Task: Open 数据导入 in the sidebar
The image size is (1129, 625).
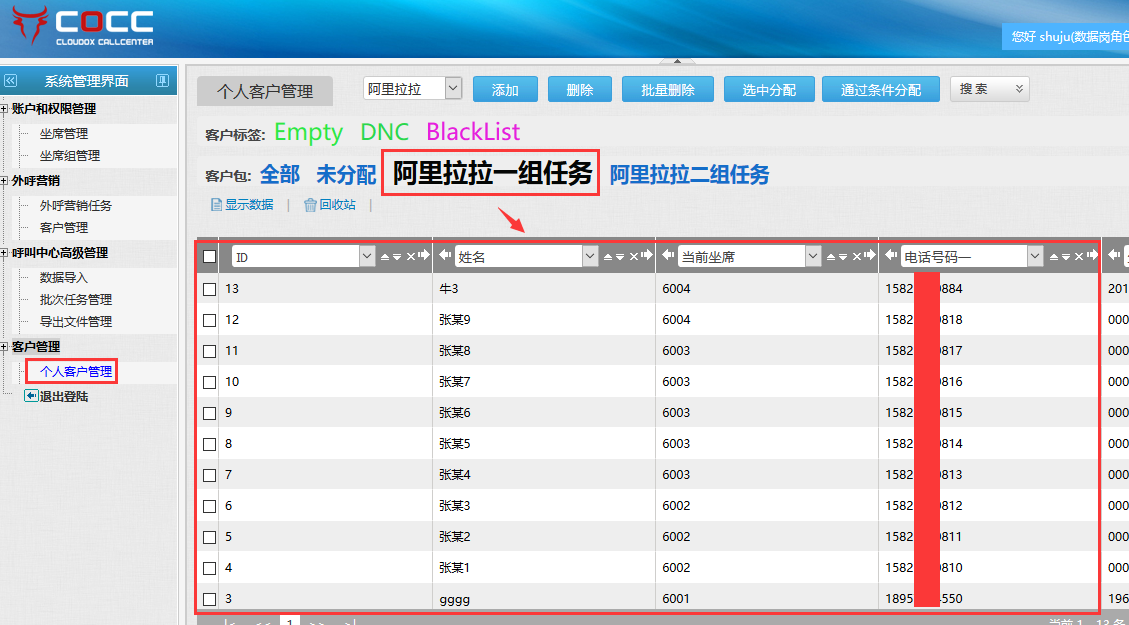Action: (x=64, y=278)
